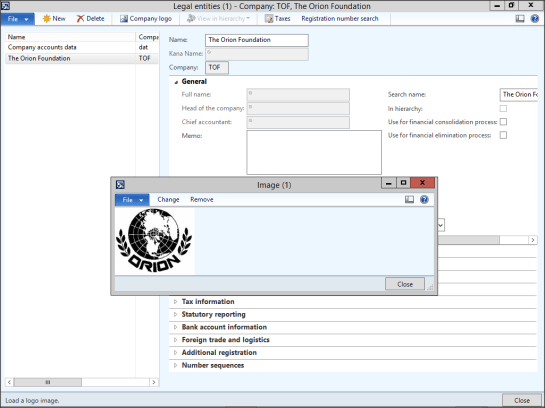545x408 pixels.
Task: Click the scroll right arrow behind the Image dialog
Action: [x=533, y=240]
